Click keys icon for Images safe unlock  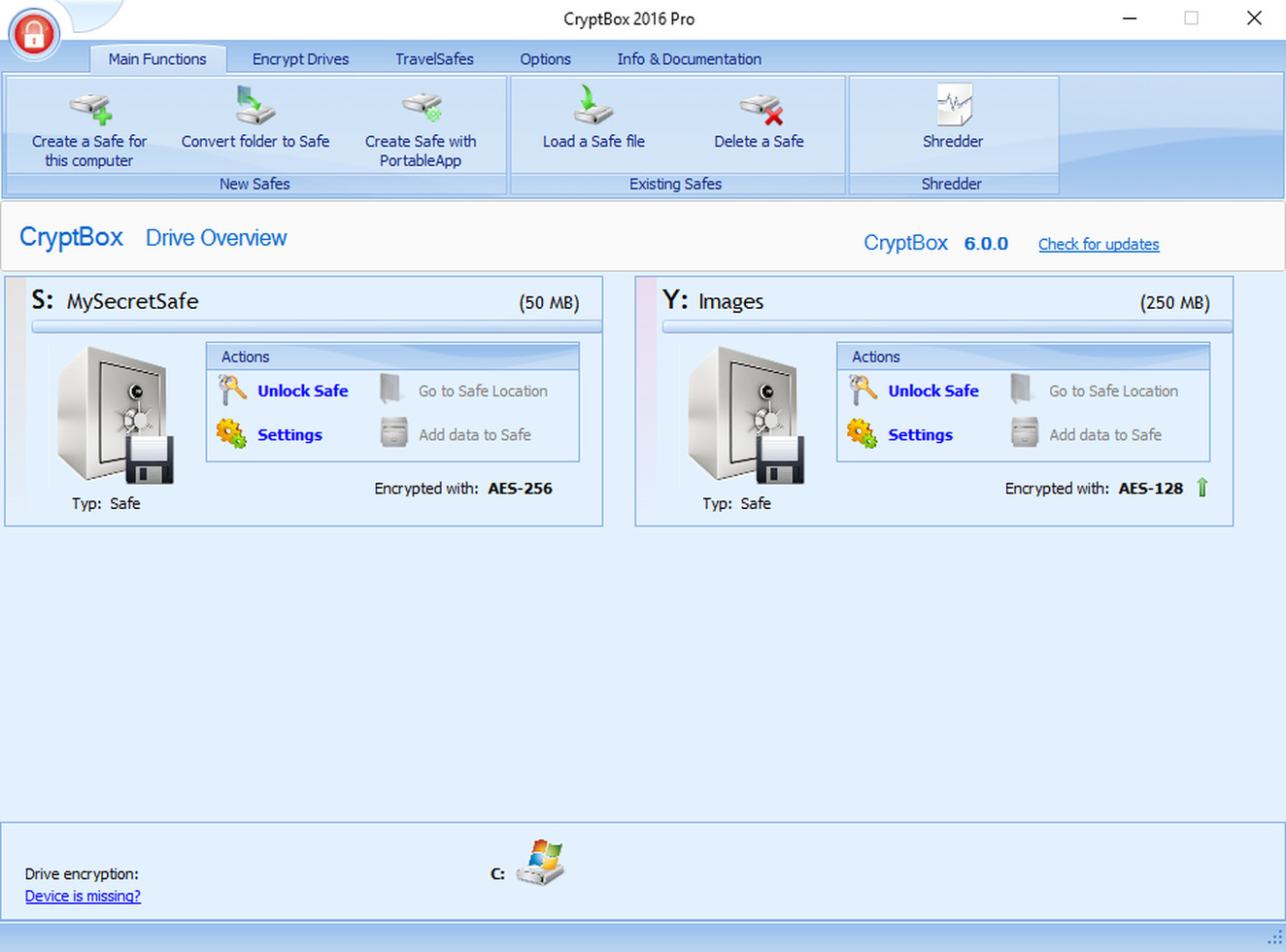[863, 390]
